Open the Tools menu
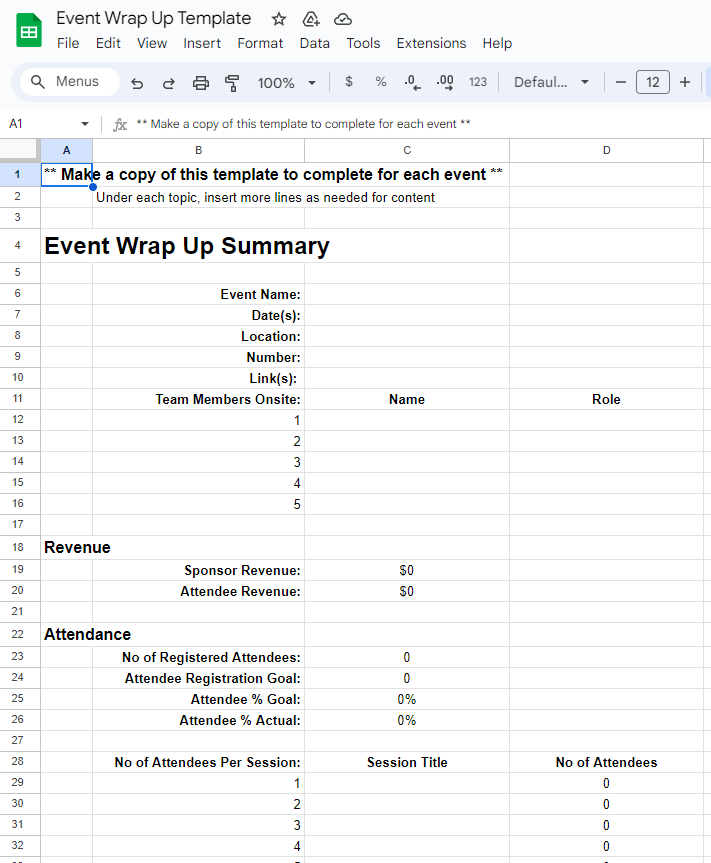711x863 pixels. [x=363, y=43]
